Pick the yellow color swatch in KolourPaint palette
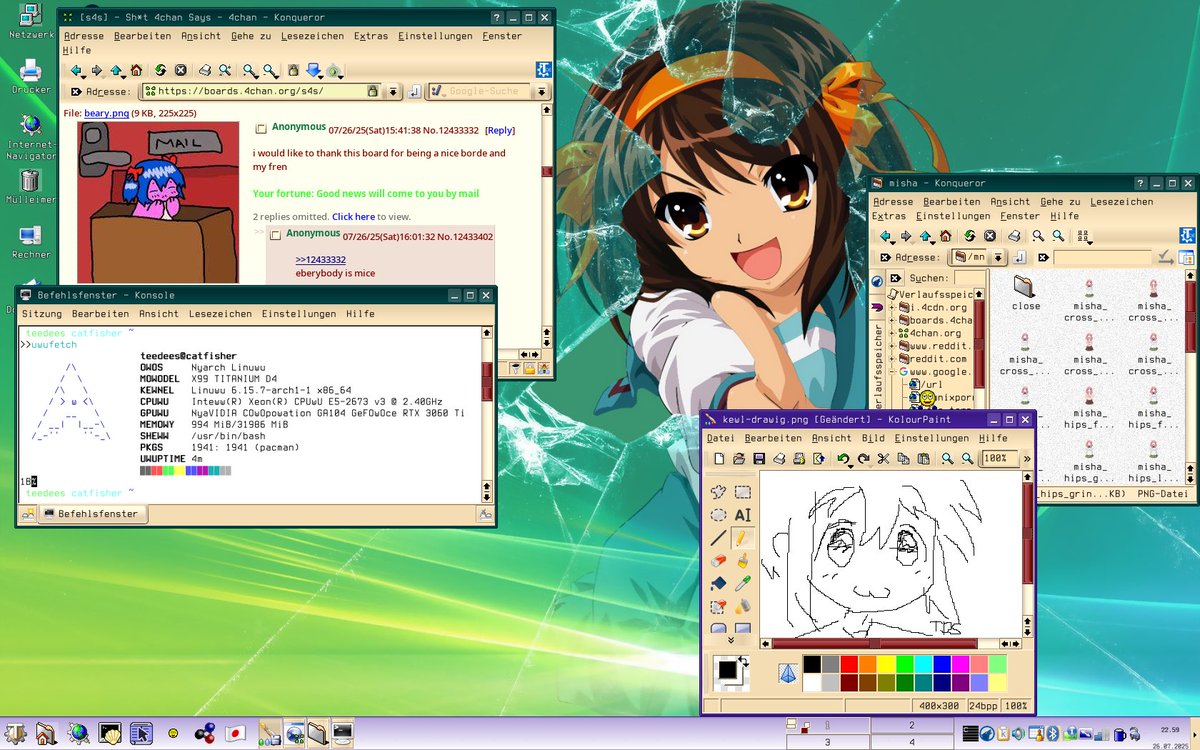This screenshot has width=1200, height=750. 886,663
